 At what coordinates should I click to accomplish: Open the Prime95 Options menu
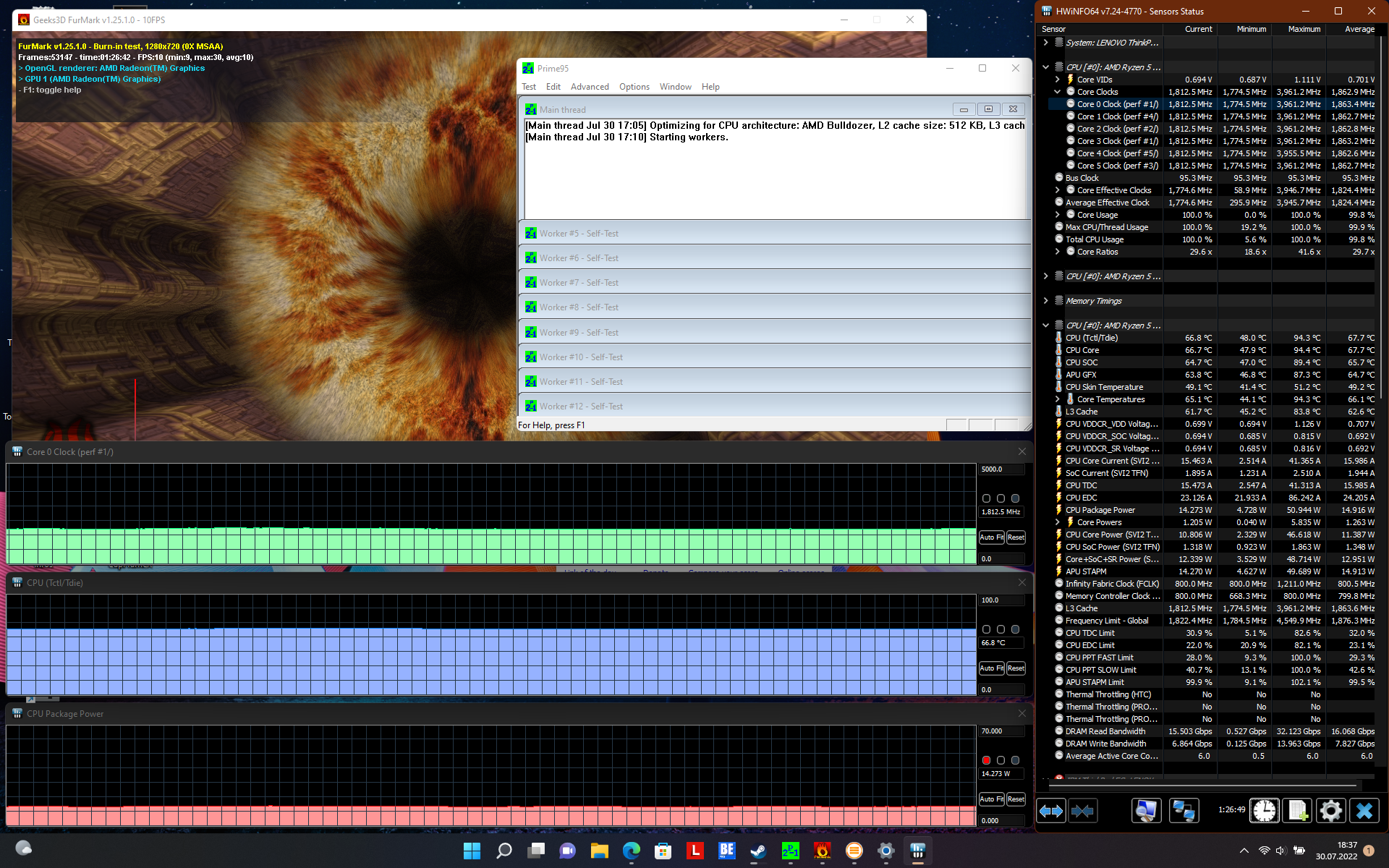pos(634,87)
